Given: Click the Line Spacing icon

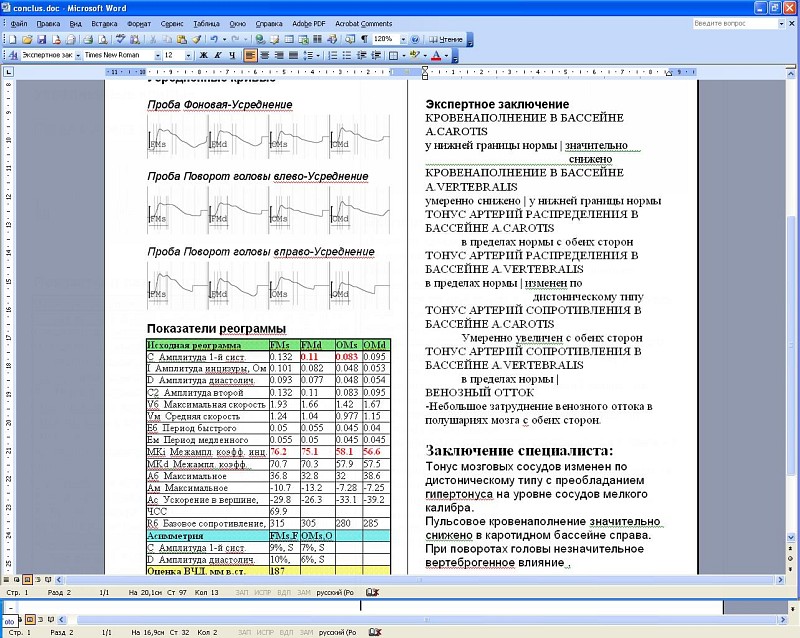Looking at the screenshot, I should pos(308,55).
